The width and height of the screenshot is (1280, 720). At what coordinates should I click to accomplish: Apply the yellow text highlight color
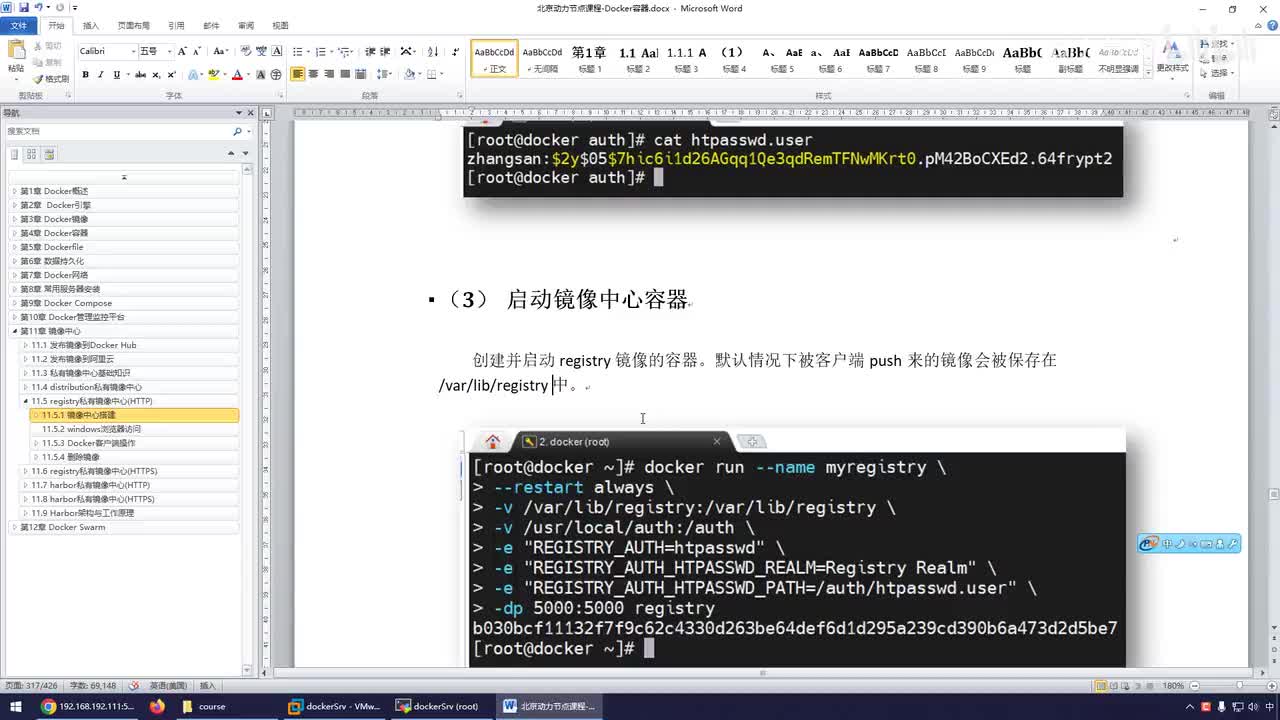[213, 75]
